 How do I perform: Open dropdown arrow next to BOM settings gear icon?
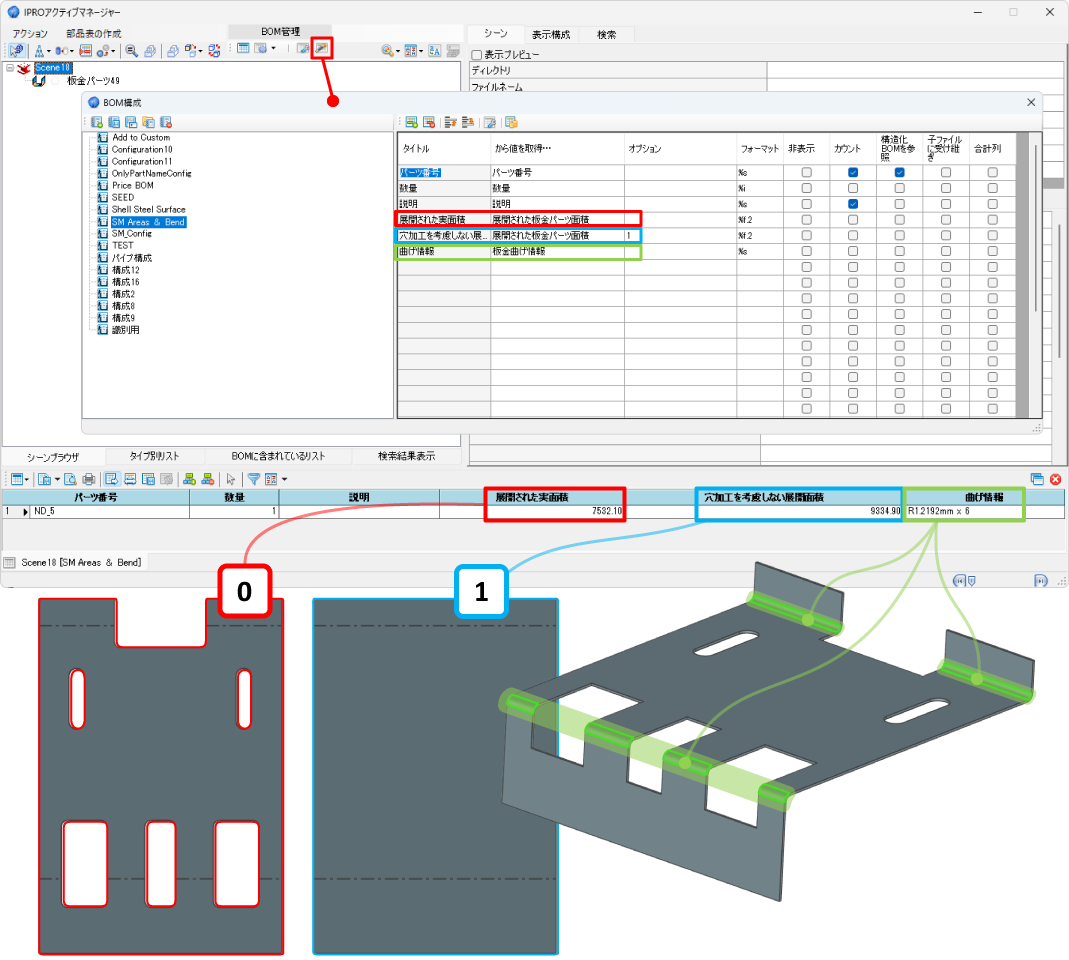(x=273, y=48)
